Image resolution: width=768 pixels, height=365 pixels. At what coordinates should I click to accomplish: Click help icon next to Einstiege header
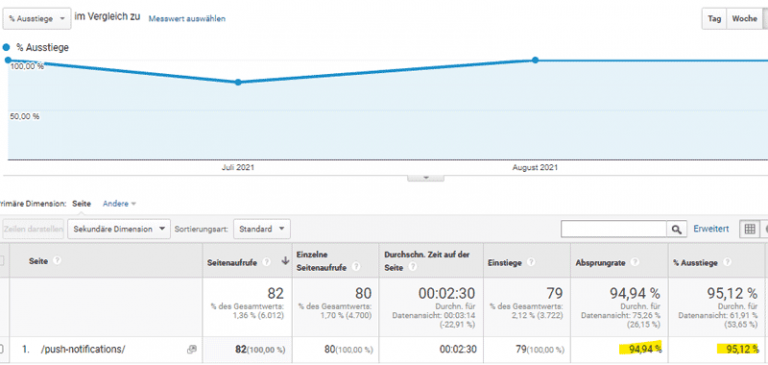coord(531,262)
